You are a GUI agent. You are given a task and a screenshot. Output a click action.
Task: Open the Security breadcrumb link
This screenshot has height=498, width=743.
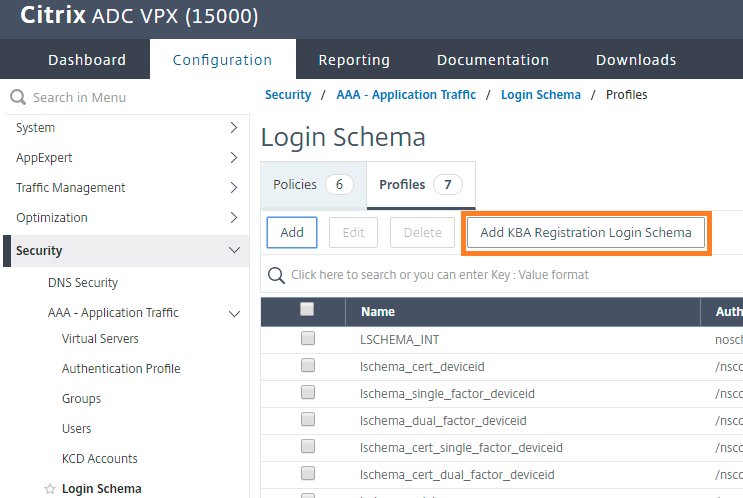(288, 95)
